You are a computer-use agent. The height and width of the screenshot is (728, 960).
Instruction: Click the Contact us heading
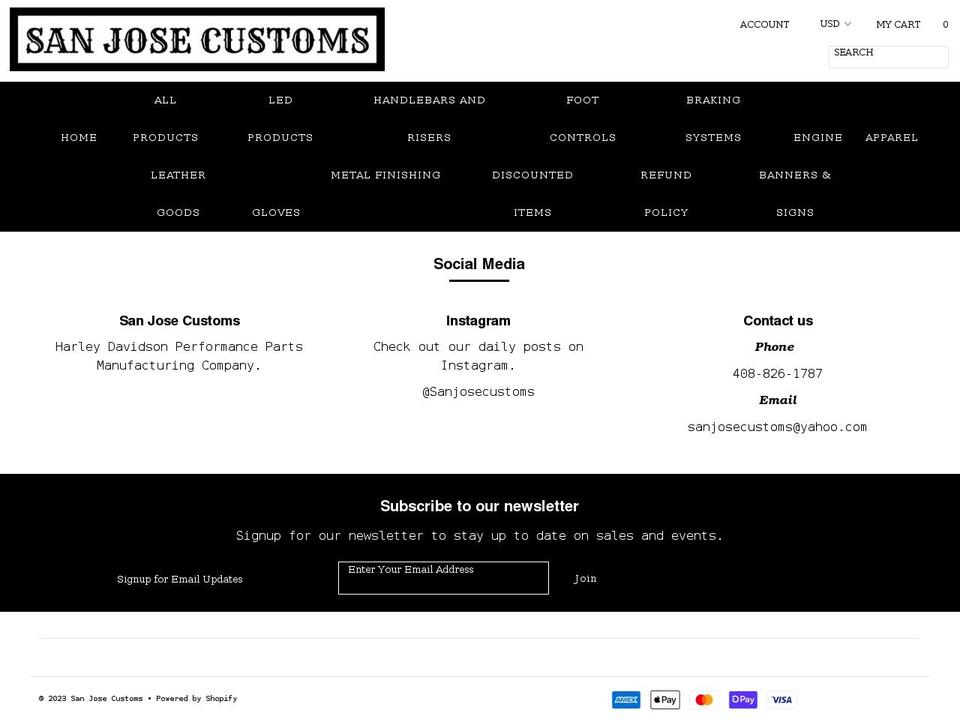click(778, 321)
